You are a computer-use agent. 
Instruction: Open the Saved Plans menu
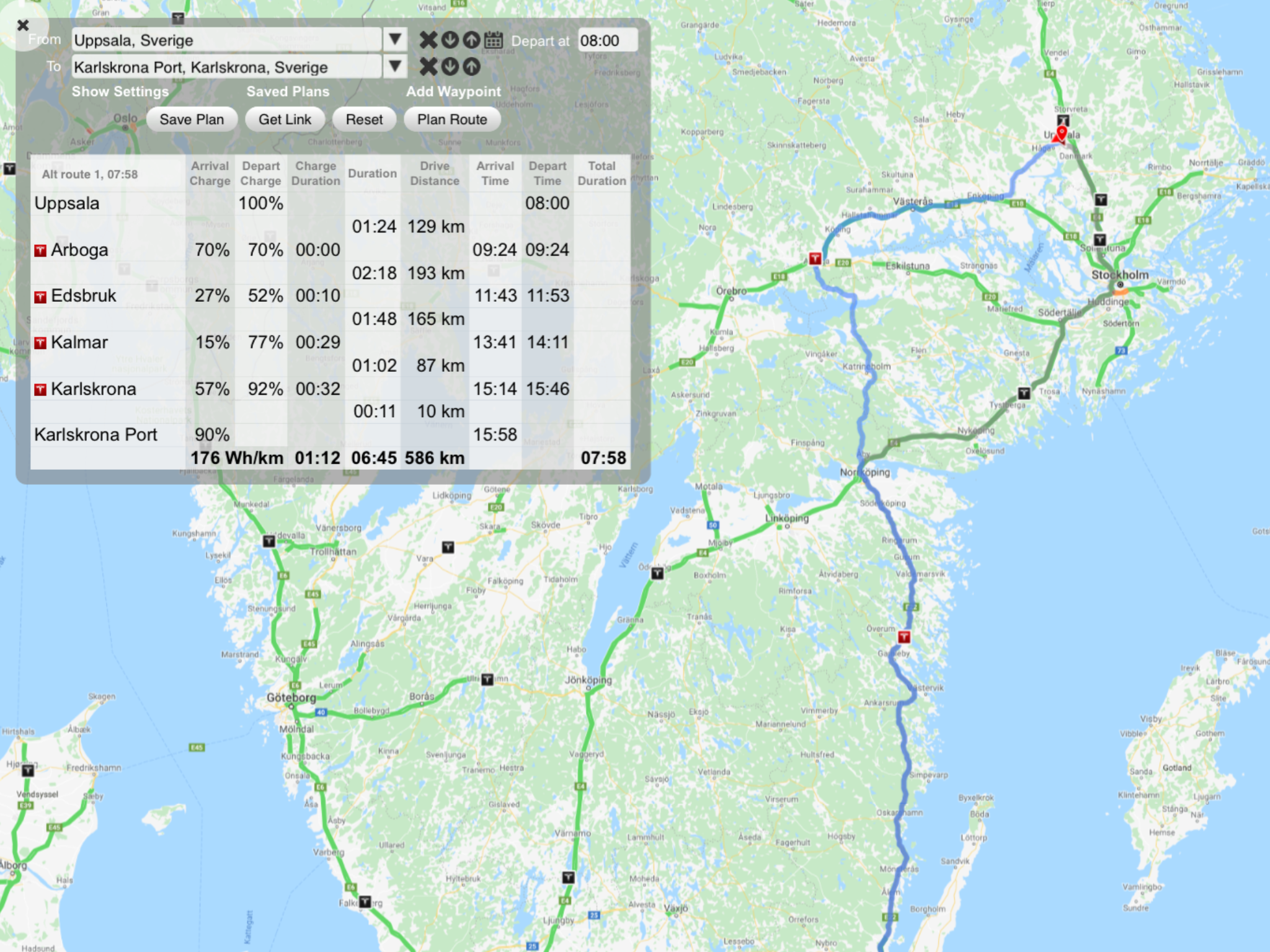tap(288, 92)
